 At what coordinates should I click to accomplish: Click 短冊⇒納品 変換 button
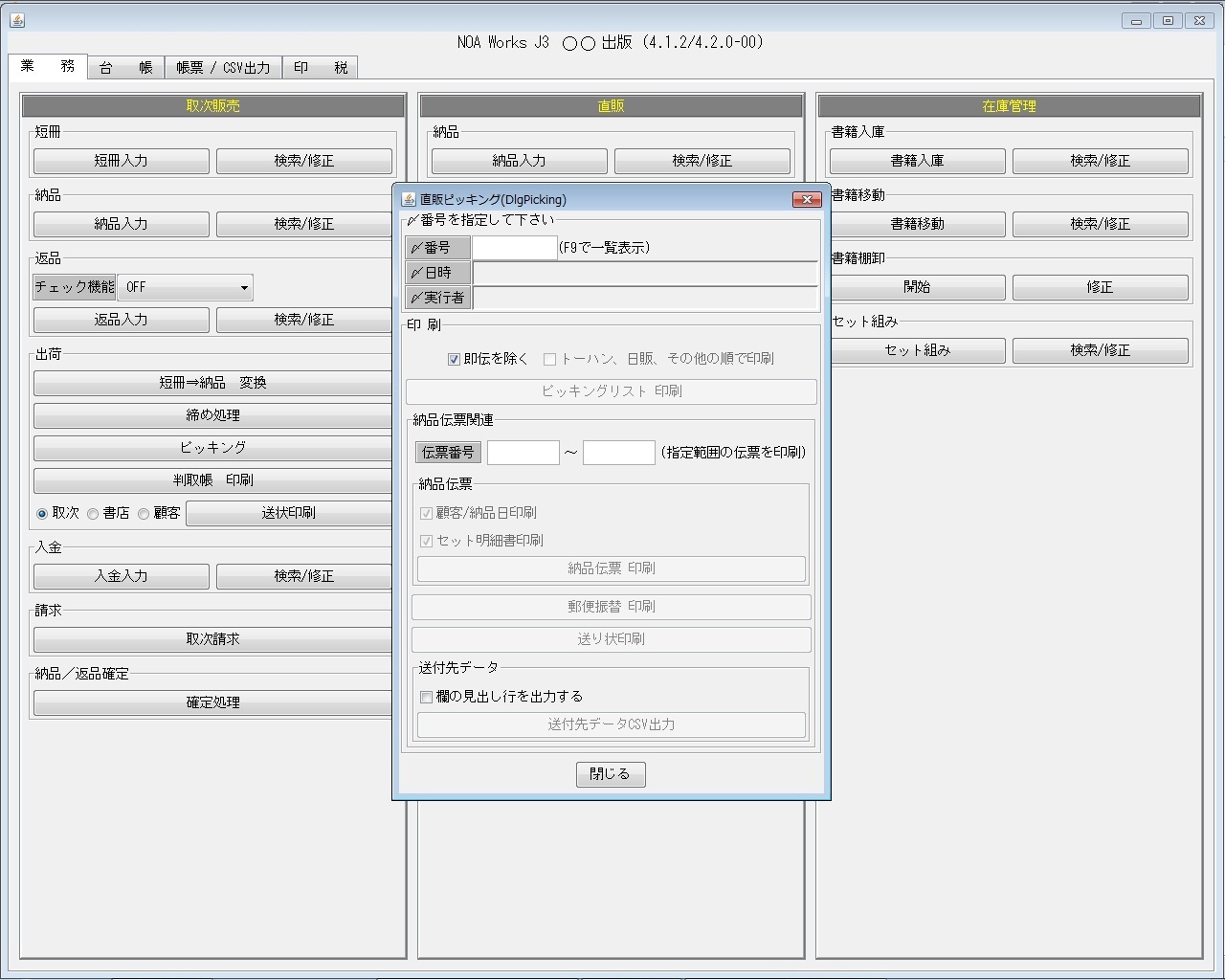tap(212, 383)
